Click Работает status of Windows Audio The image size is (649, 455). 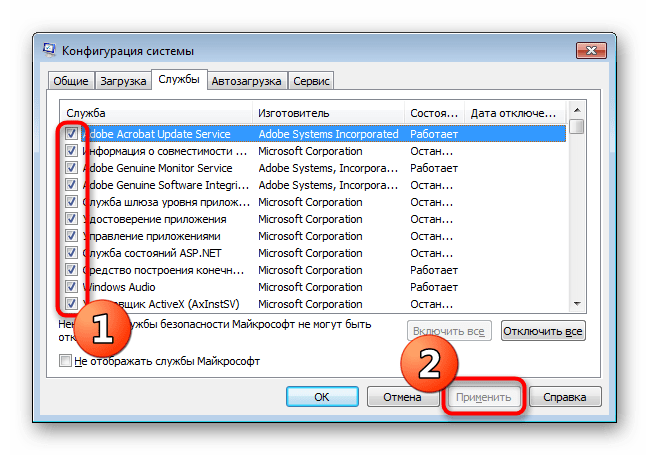pos(434,287)
